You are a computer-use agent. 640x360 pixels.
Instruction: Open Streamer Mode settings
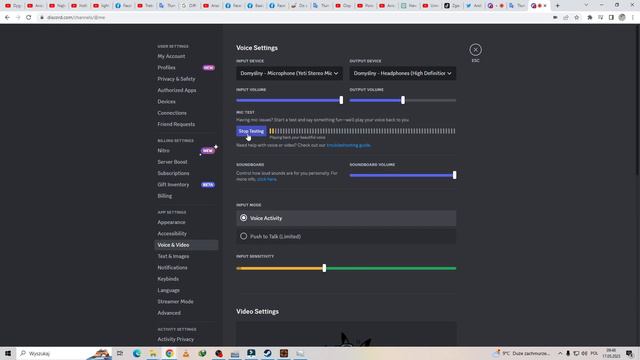(x=176, y=302)
